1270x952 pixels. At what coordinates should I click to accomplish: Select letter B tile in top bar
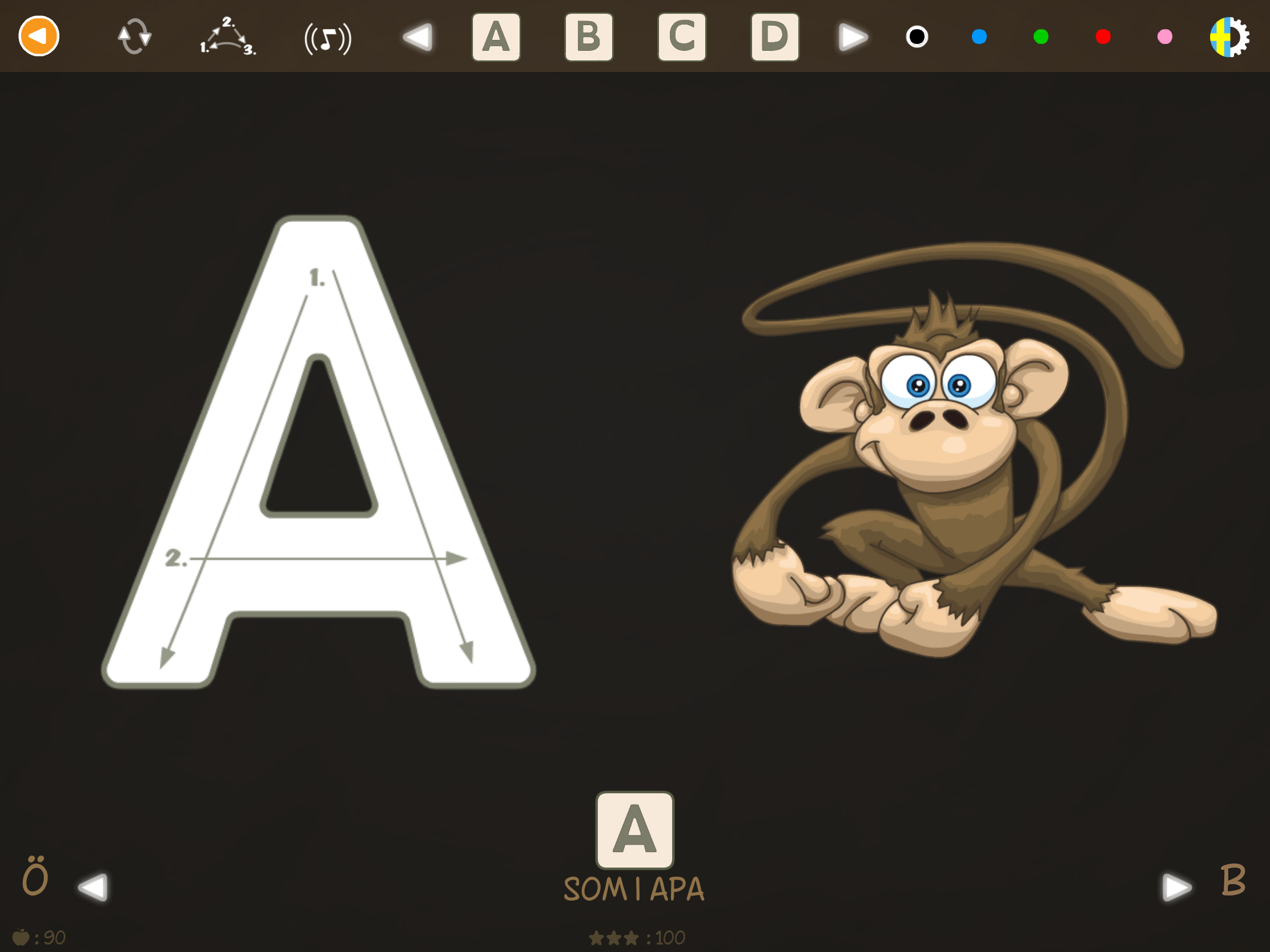click(x=589, y=37)
